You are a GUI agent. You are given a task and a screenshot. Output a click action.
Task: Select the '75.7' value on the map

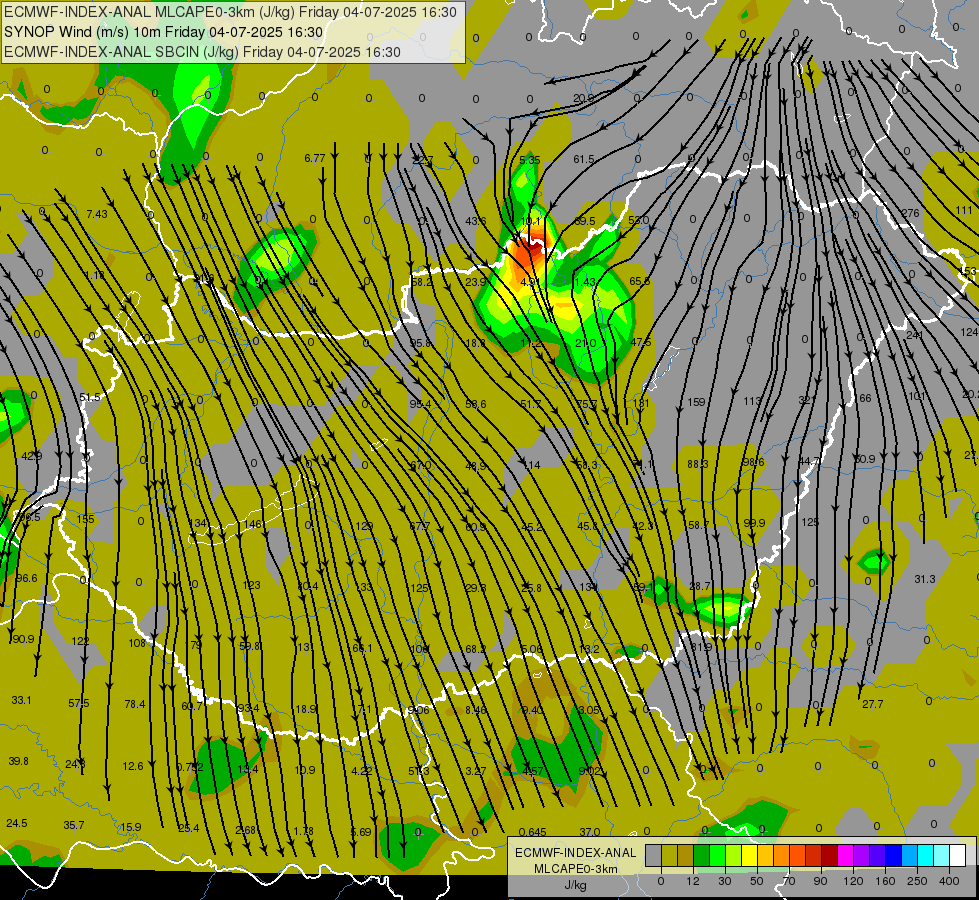[586, 404]
